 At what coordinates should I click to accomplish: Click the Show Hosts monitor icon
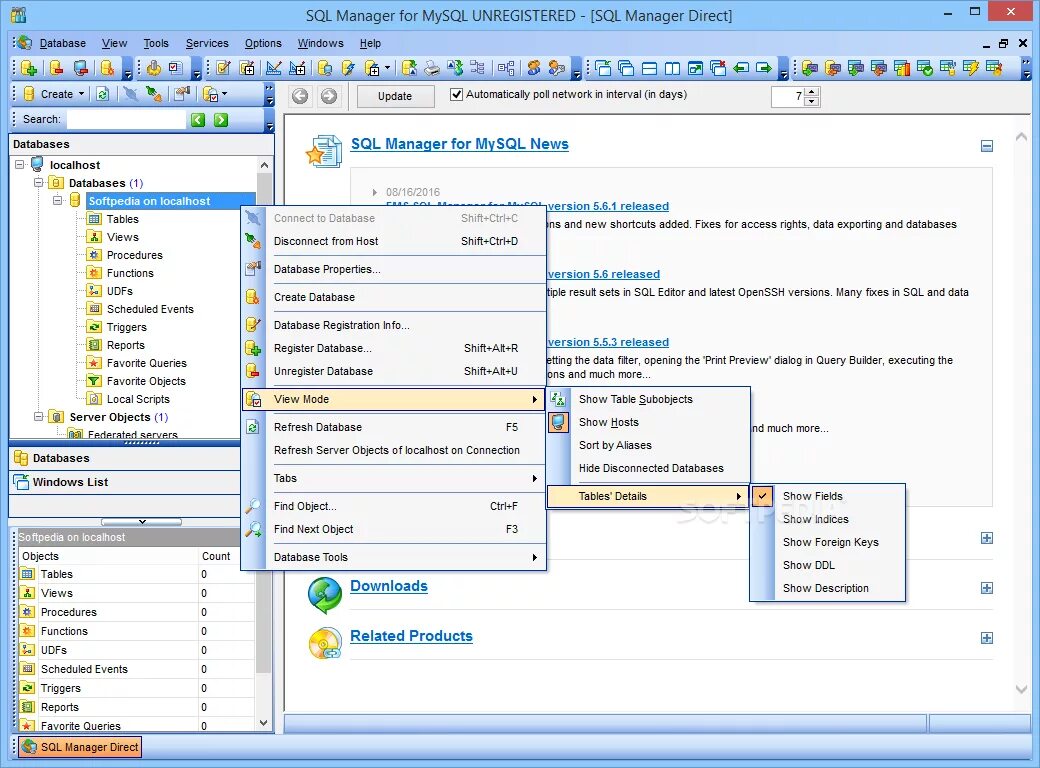coord(559,422)
